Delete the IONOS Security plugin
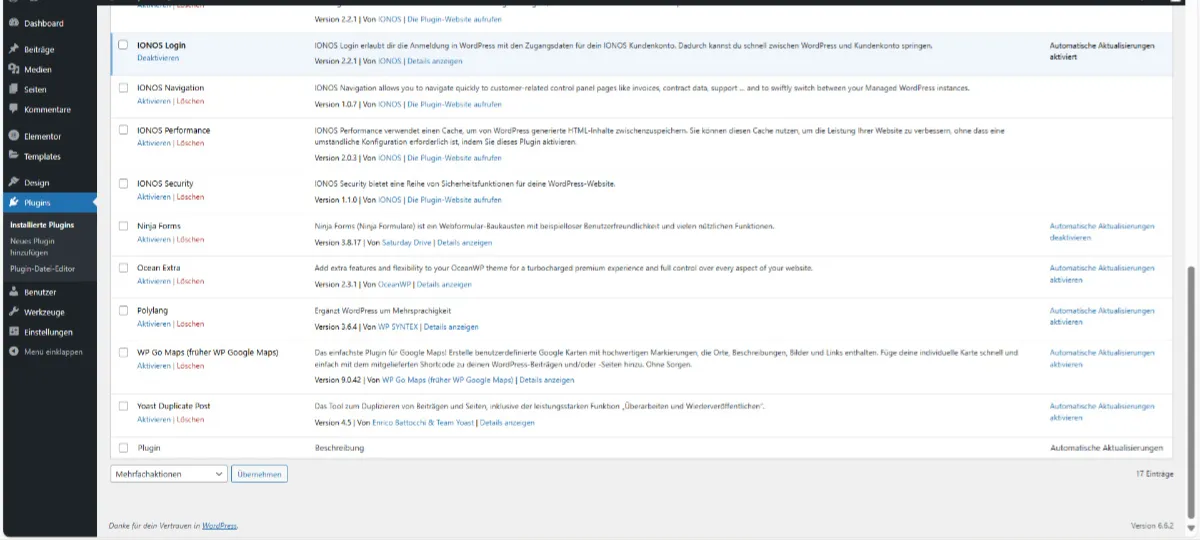1200x540 pixels. tap(190, 197)
